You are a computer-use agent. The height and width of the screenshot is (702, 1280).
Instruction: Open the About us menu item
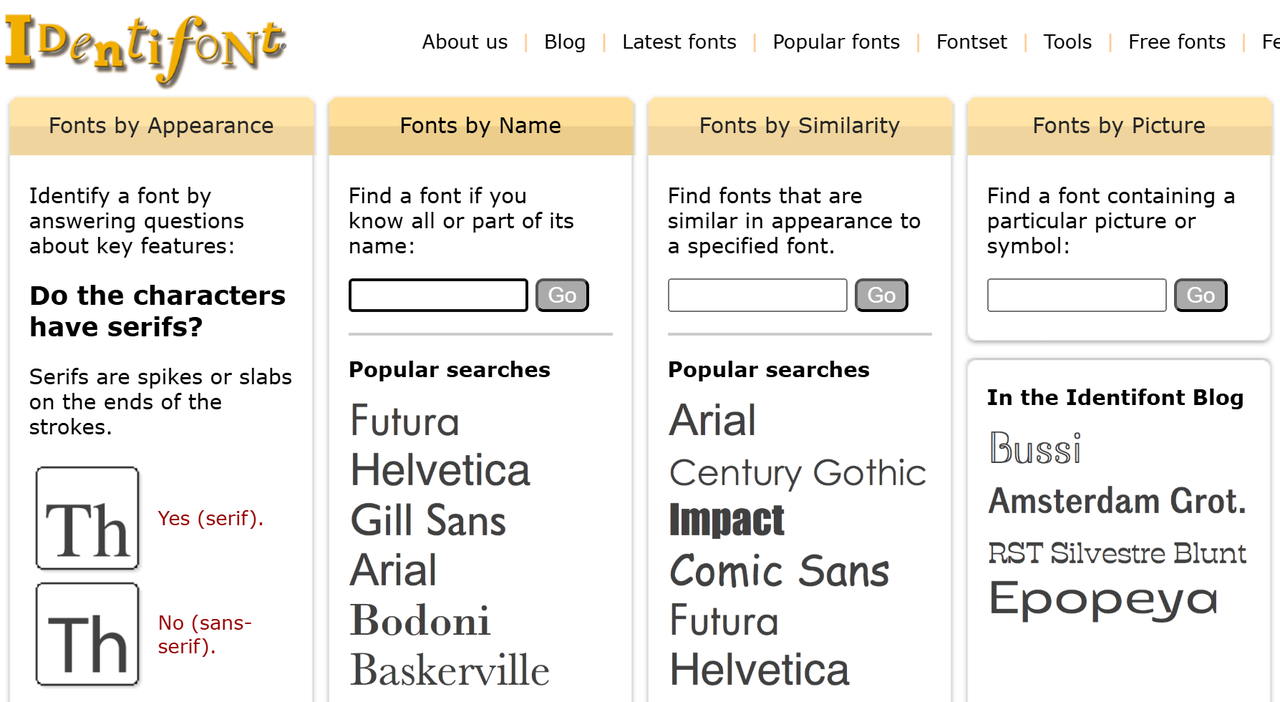[x=464, y=42]
